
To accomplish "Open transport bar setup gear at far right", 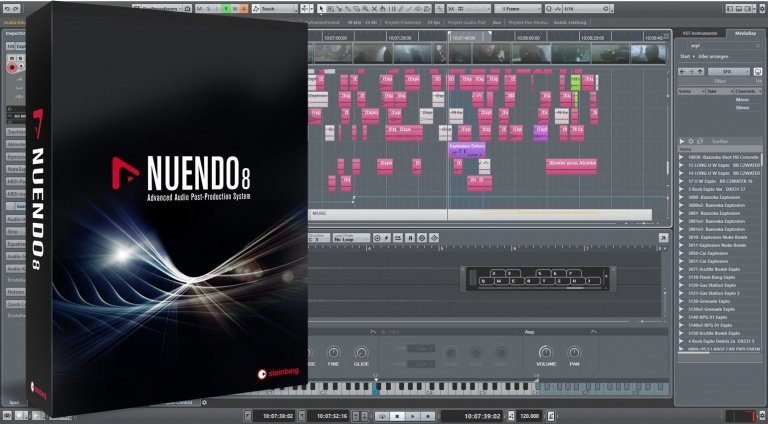I will point(762,416).
